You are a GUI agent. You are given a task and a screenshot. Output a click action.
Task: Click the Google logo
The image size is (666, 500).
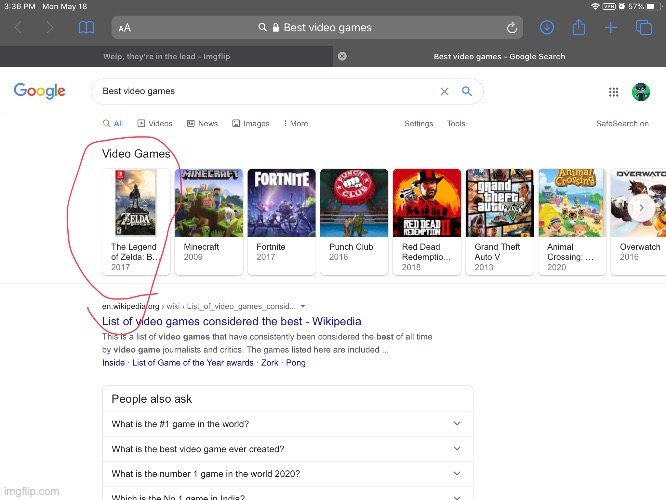40,91
